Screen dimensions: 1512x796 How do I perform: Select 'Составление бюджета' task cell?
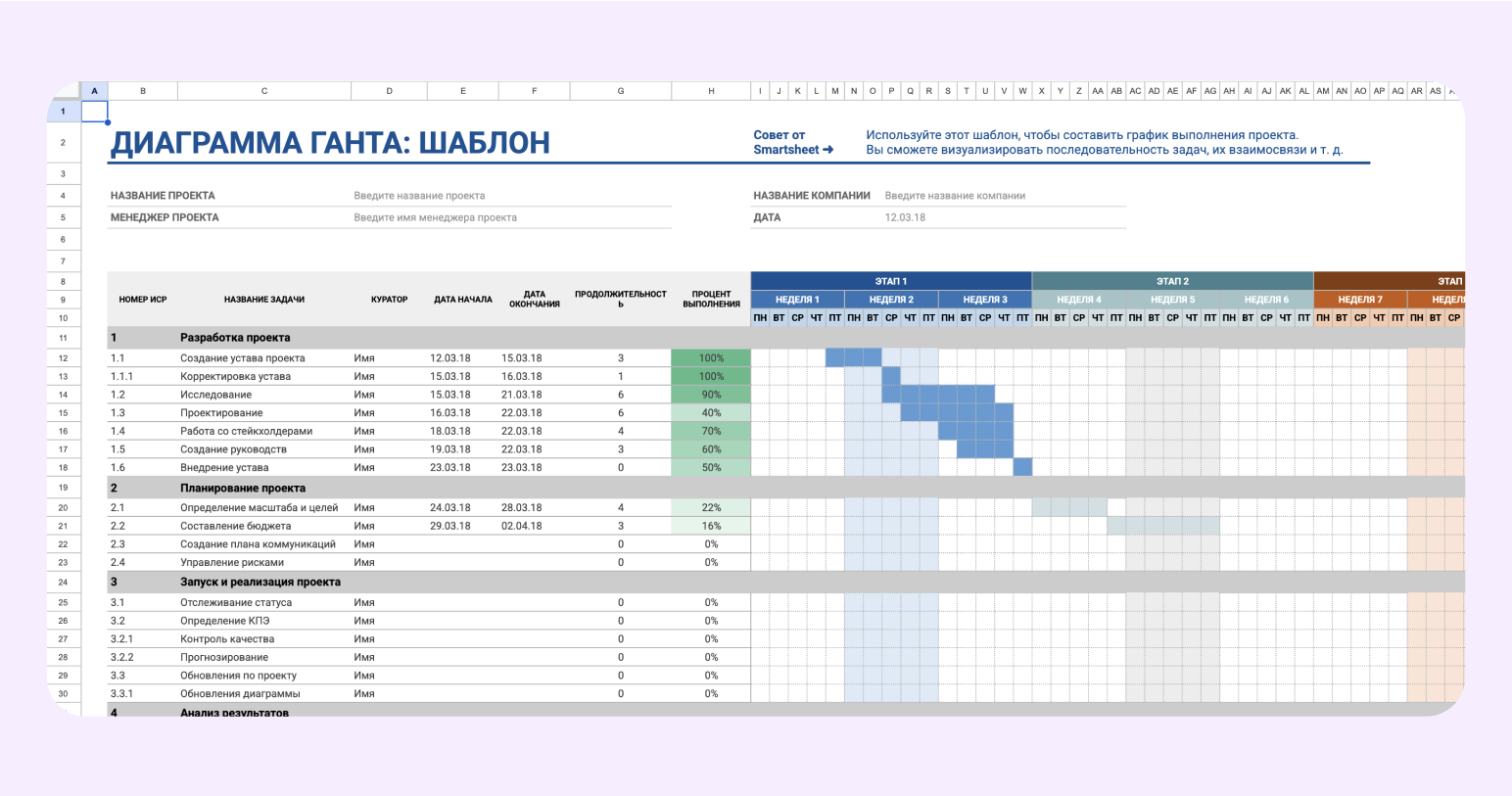264,526
